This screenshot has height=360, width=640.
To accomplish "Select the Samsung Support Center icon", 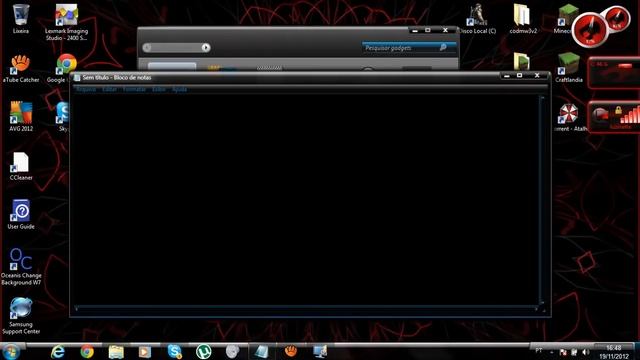I will click(x=21, y=316).
